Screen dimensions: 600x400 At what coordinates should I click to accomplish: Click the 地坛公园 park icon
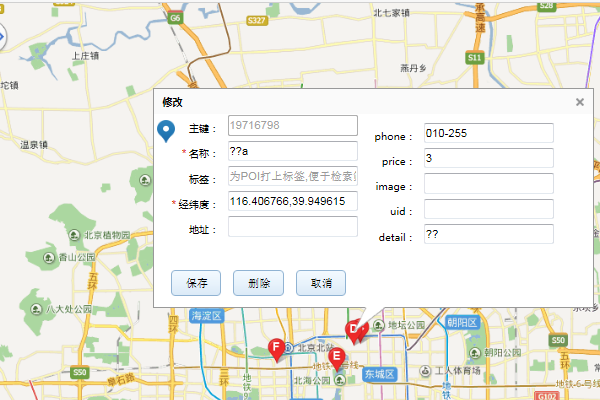(378, 325)
